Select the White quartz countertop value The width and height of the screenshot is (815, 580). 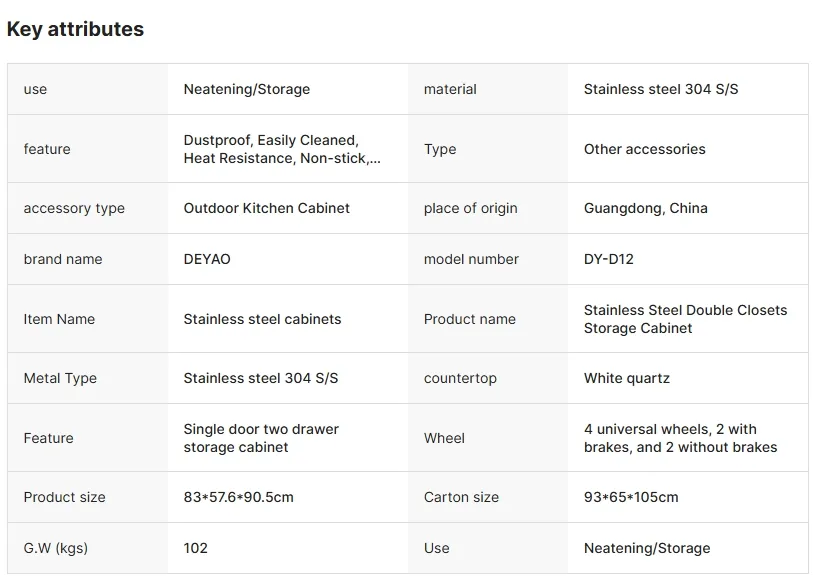tap(626, 378)
